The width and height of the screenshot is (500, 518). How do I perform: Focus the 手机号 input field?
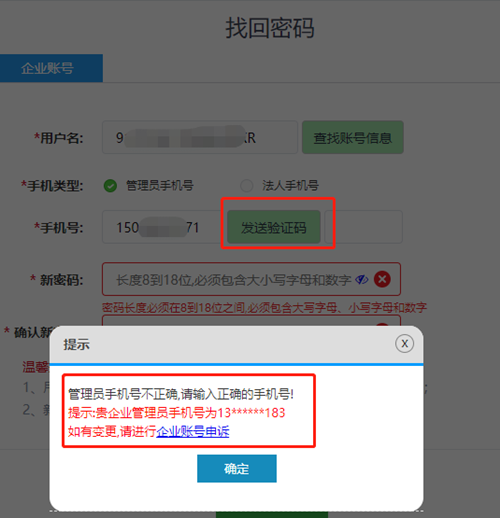[163, 227]
